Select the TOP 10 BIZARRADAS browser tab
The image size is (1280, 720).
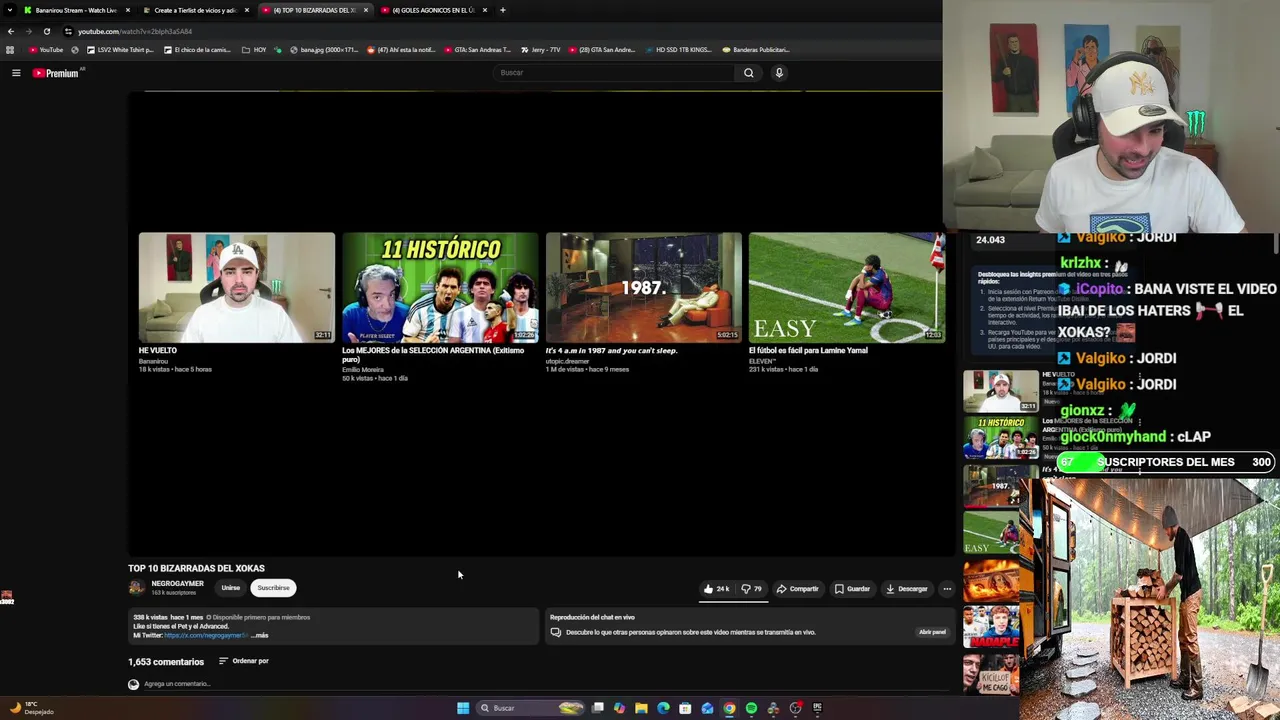coord(314,10)
